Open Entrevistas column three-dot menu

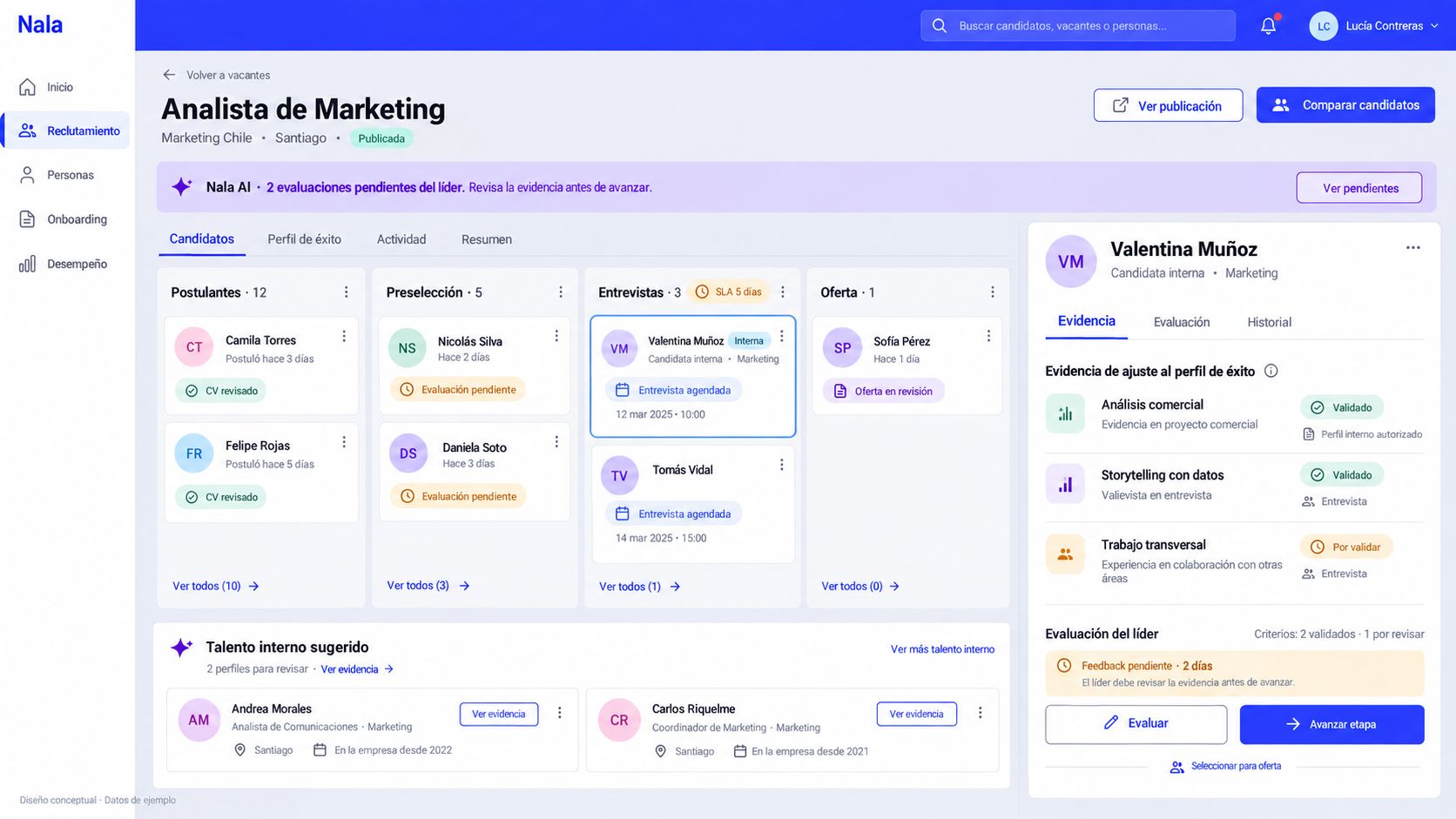point(782,292)
